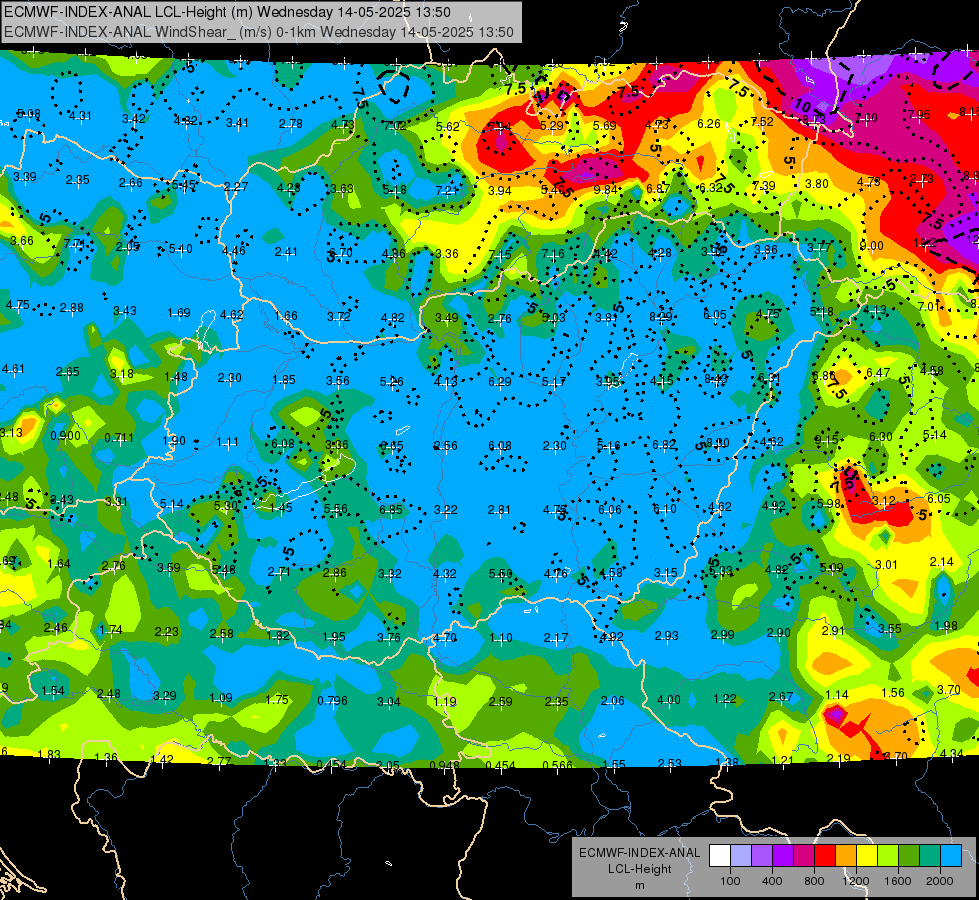Click the legend label '400'
The image size is (979, 900).
coord(772,881)
